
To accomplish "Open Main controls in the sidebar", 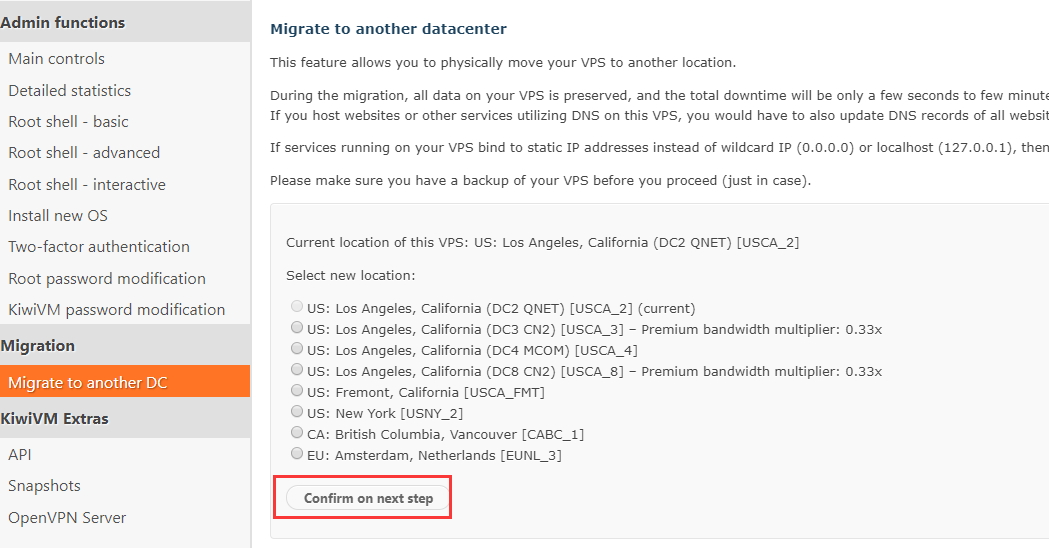I will pyautogui.click(x=56, y=59).
